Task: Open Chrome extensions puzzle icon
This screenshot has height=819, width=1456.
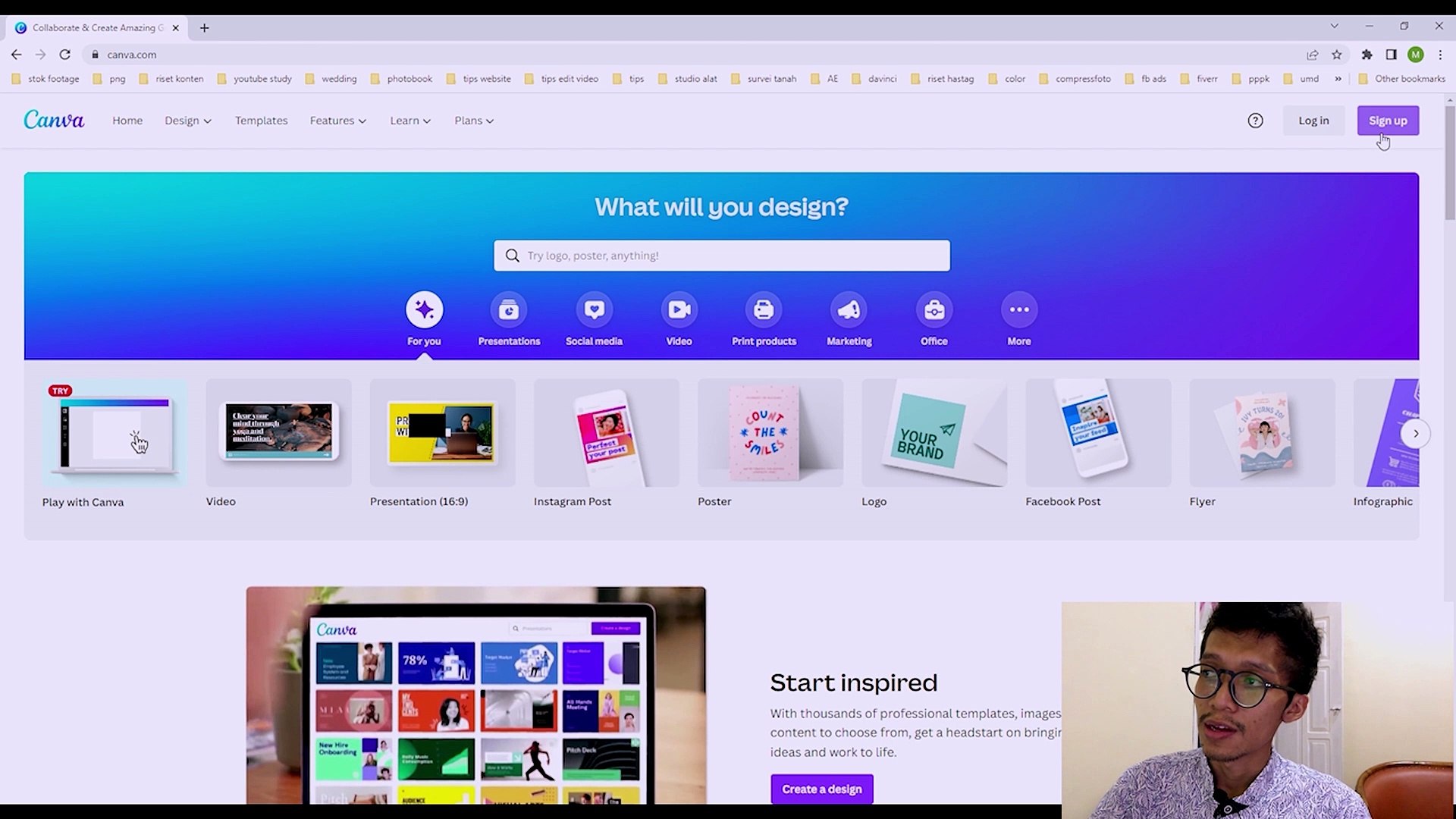Action: click(x=1367, y=55)
